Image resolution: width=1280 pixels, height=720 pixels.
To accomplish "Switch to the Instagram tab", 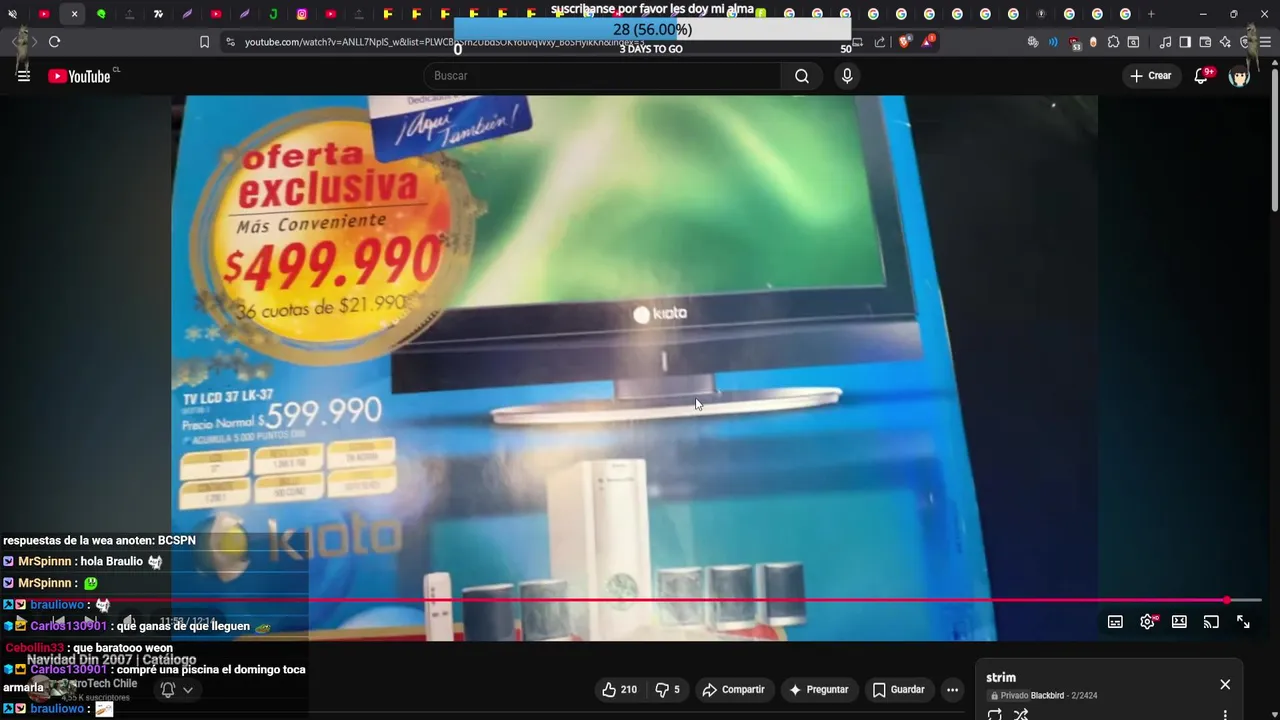I will coord(302,14).
